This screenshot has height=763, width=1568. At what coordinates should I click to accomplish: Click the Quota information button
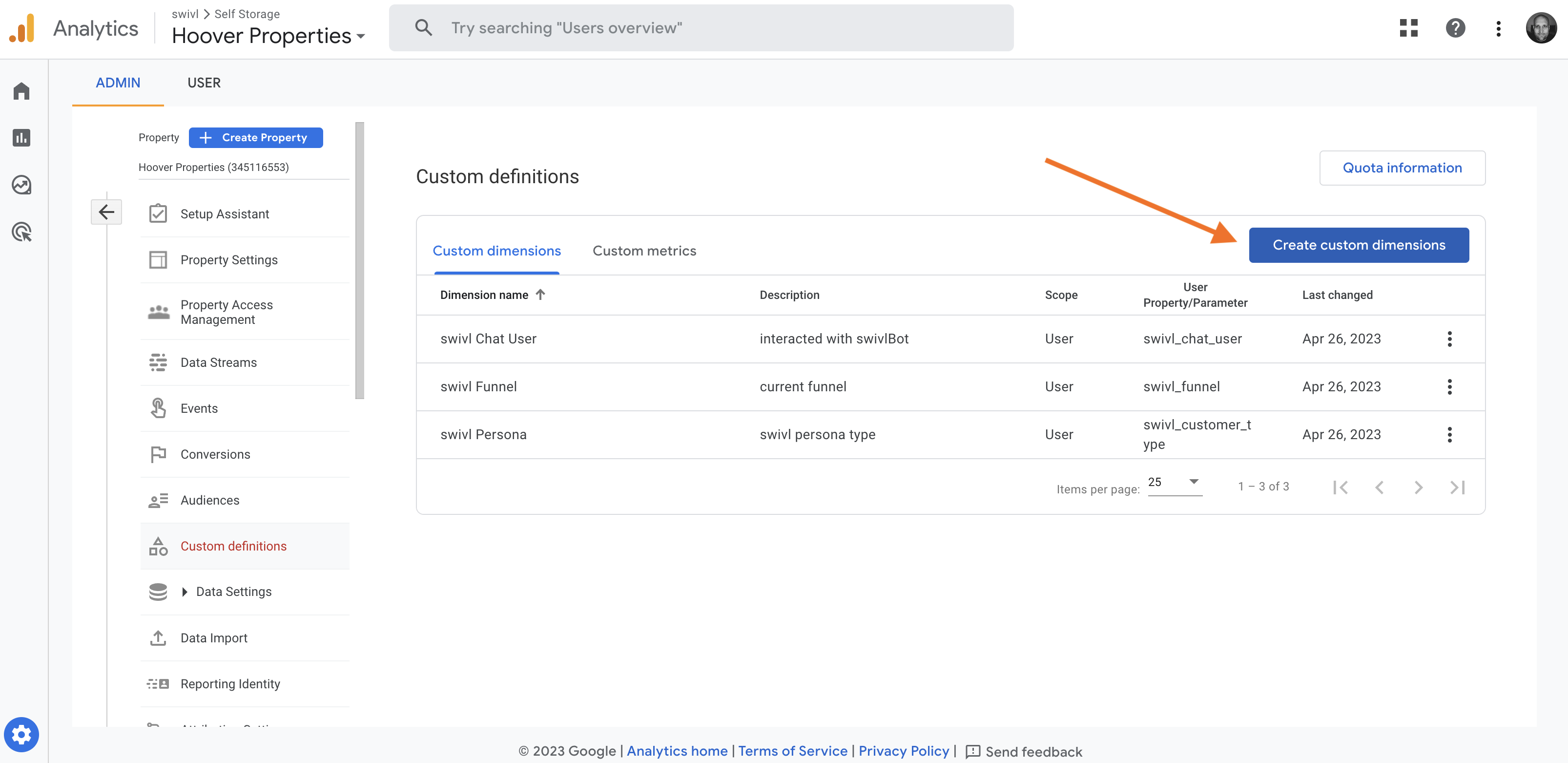tap(1402, 168)
